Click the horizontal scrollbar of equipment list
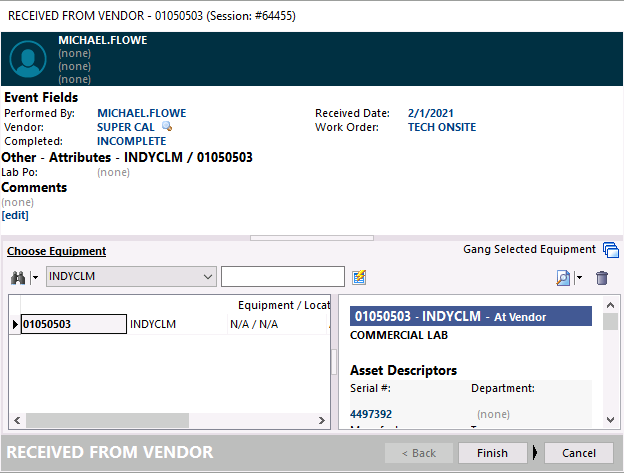 [168, 420]
